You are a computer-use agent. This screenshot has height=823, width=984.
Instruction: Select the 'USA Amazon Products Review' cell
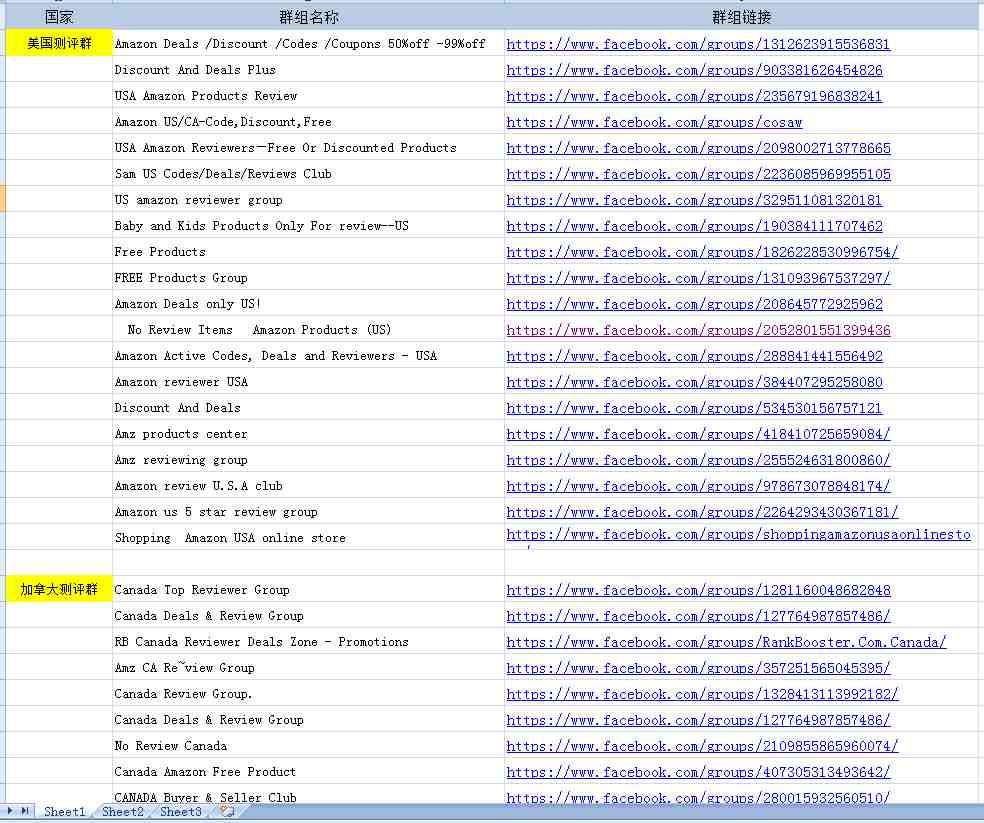point(308,95)
